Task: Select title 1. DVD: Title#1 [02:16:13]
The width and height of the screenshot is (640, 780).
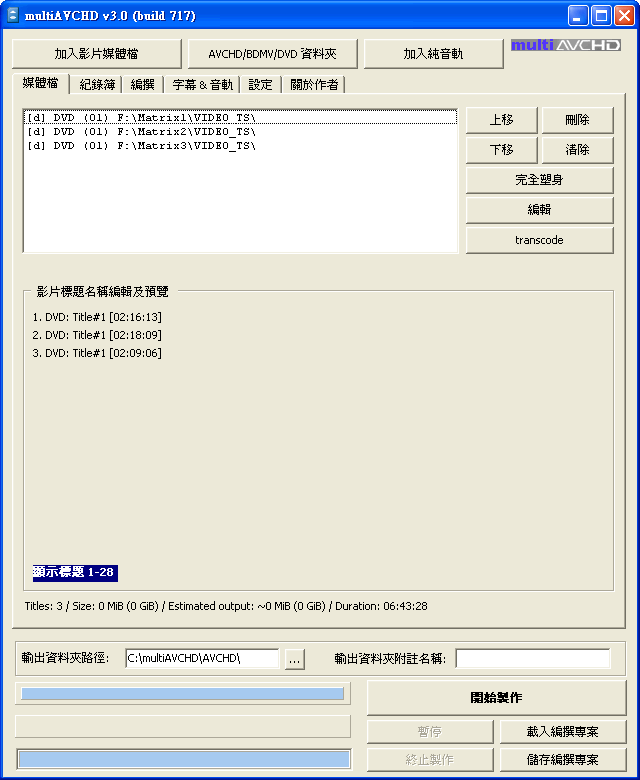Action: pos(97,317)
